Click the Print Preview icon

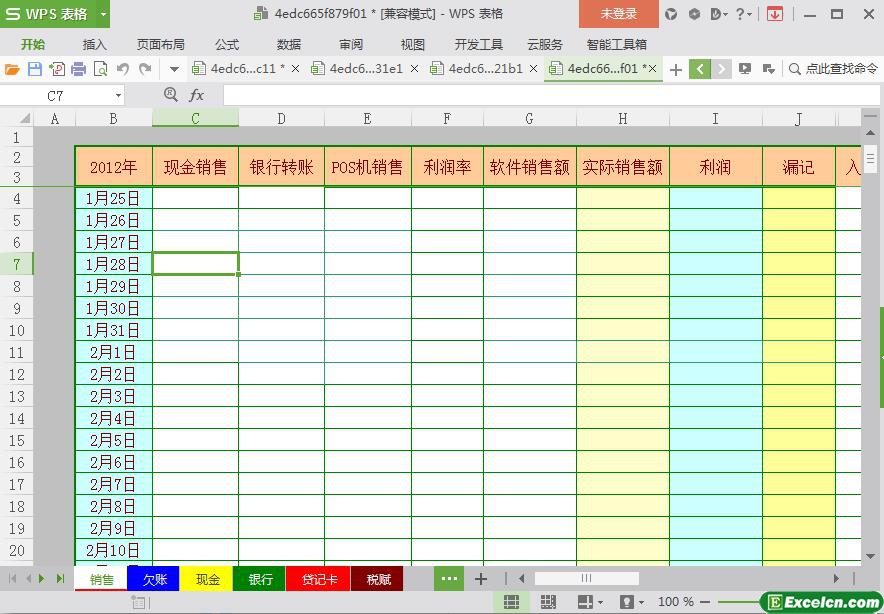click(100, 69)
